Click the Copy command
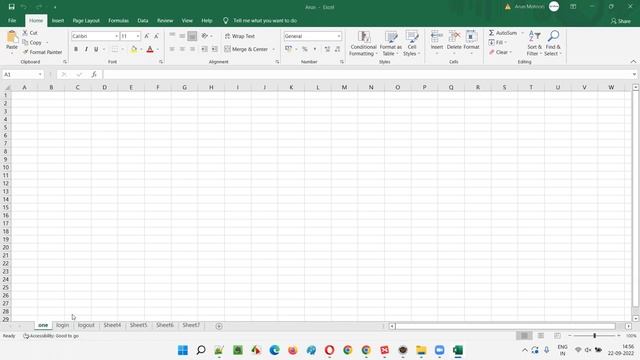This screenshot has height=360, width=640. [32, 42]
